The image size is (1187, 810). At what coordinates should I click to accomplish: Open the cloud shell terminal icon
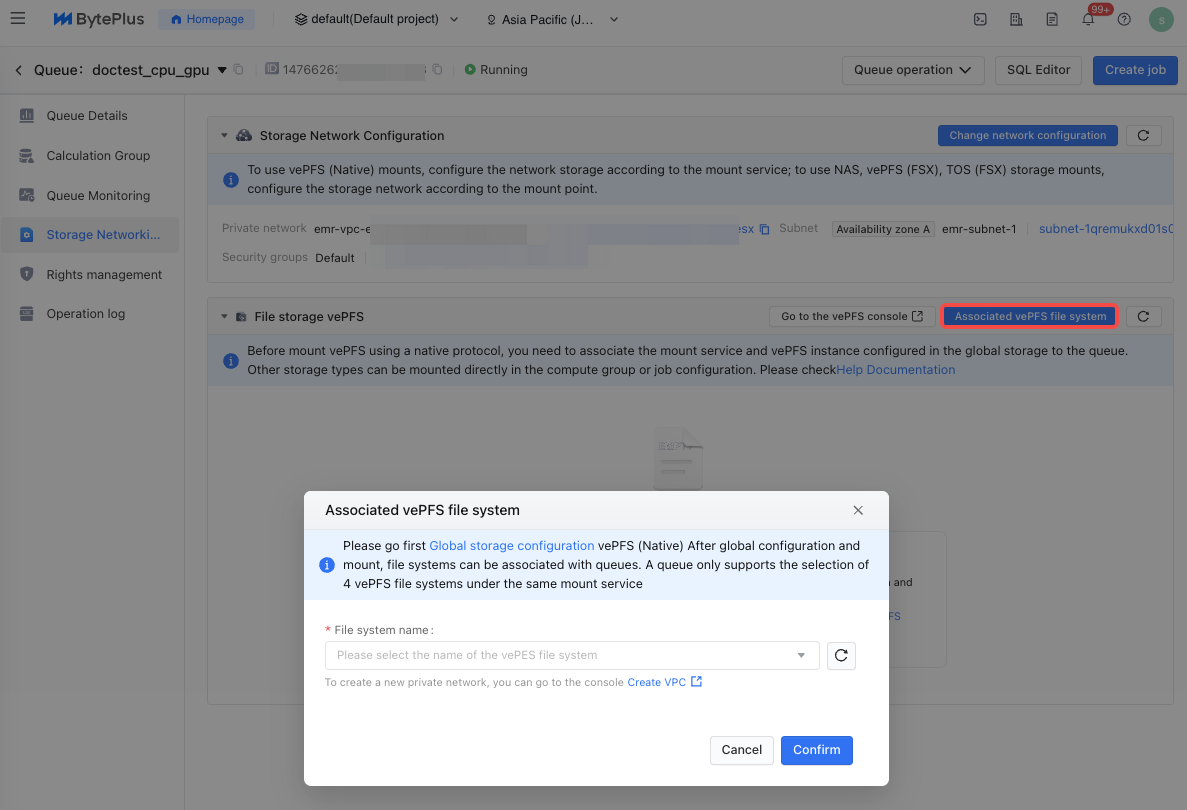[x=981, y=19]
